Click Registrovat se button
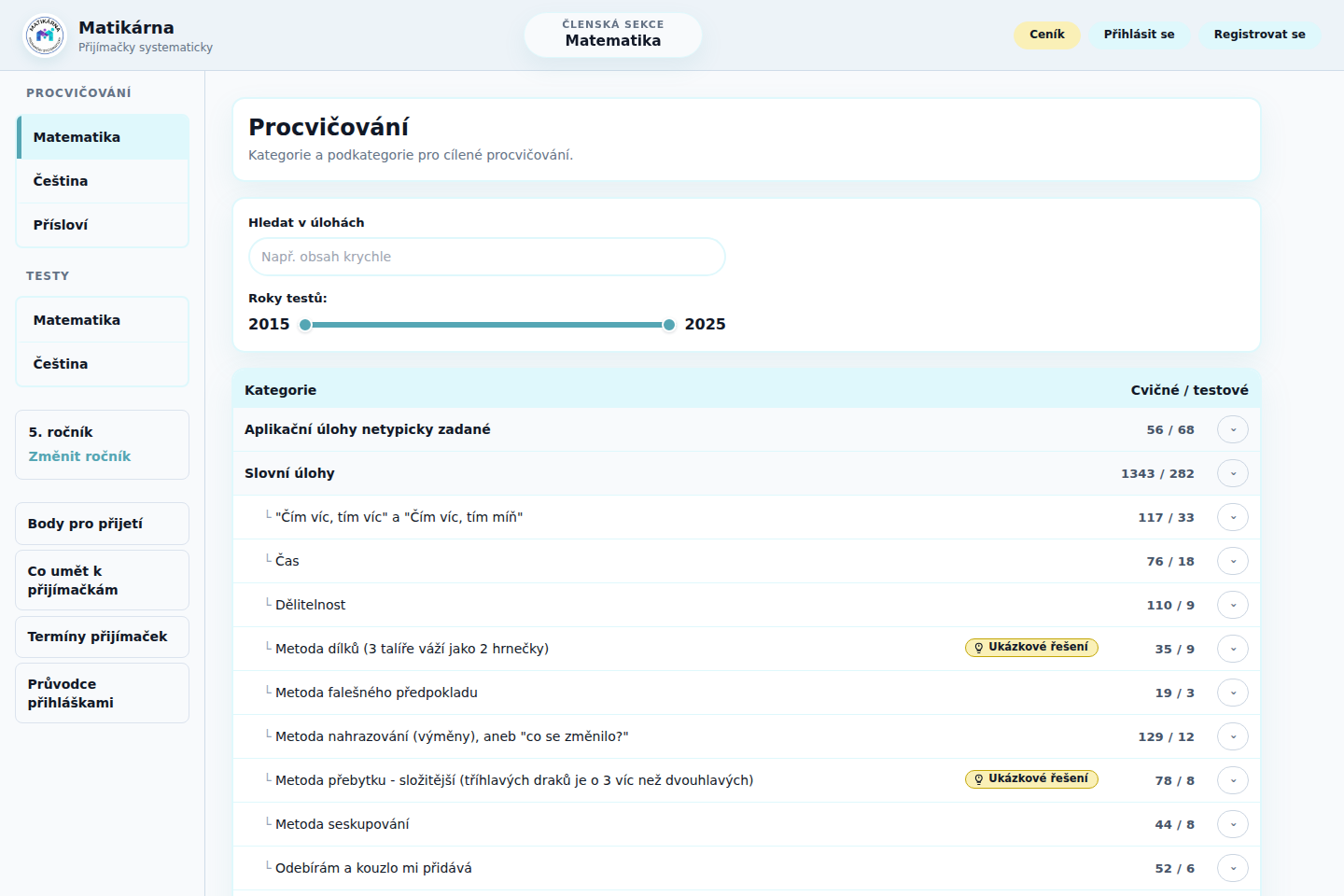Image resolution: width=1344 pixels, height=896 pixels. [x=1259, y=35]
